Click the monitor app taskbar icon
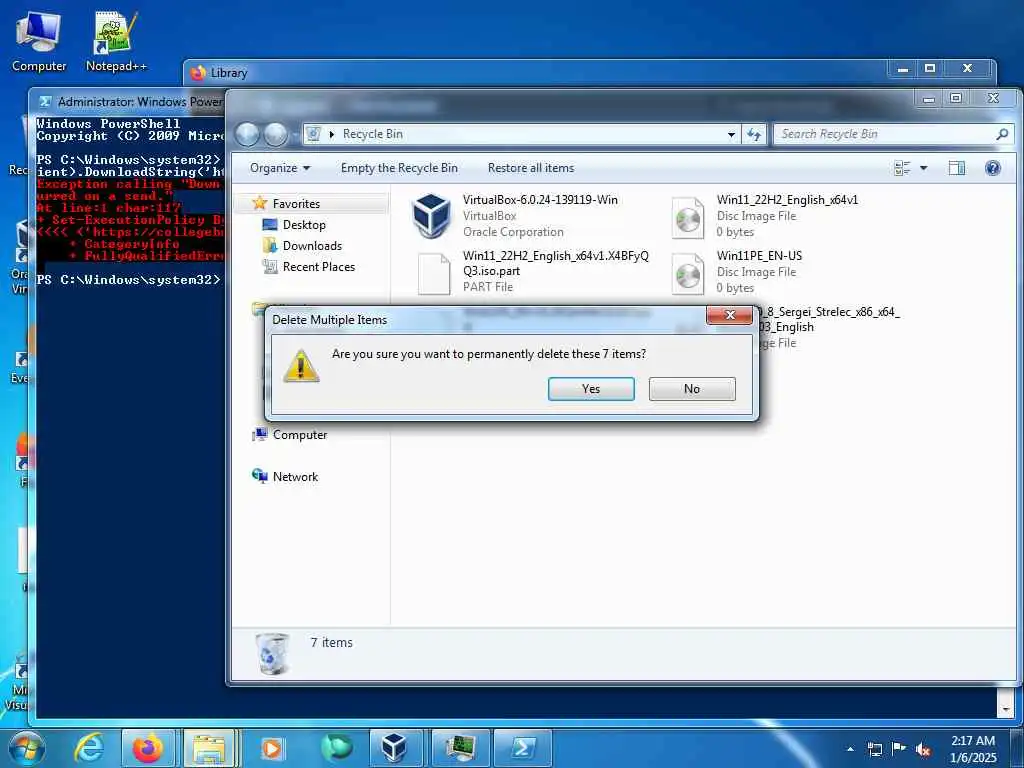 click(461, 748)
